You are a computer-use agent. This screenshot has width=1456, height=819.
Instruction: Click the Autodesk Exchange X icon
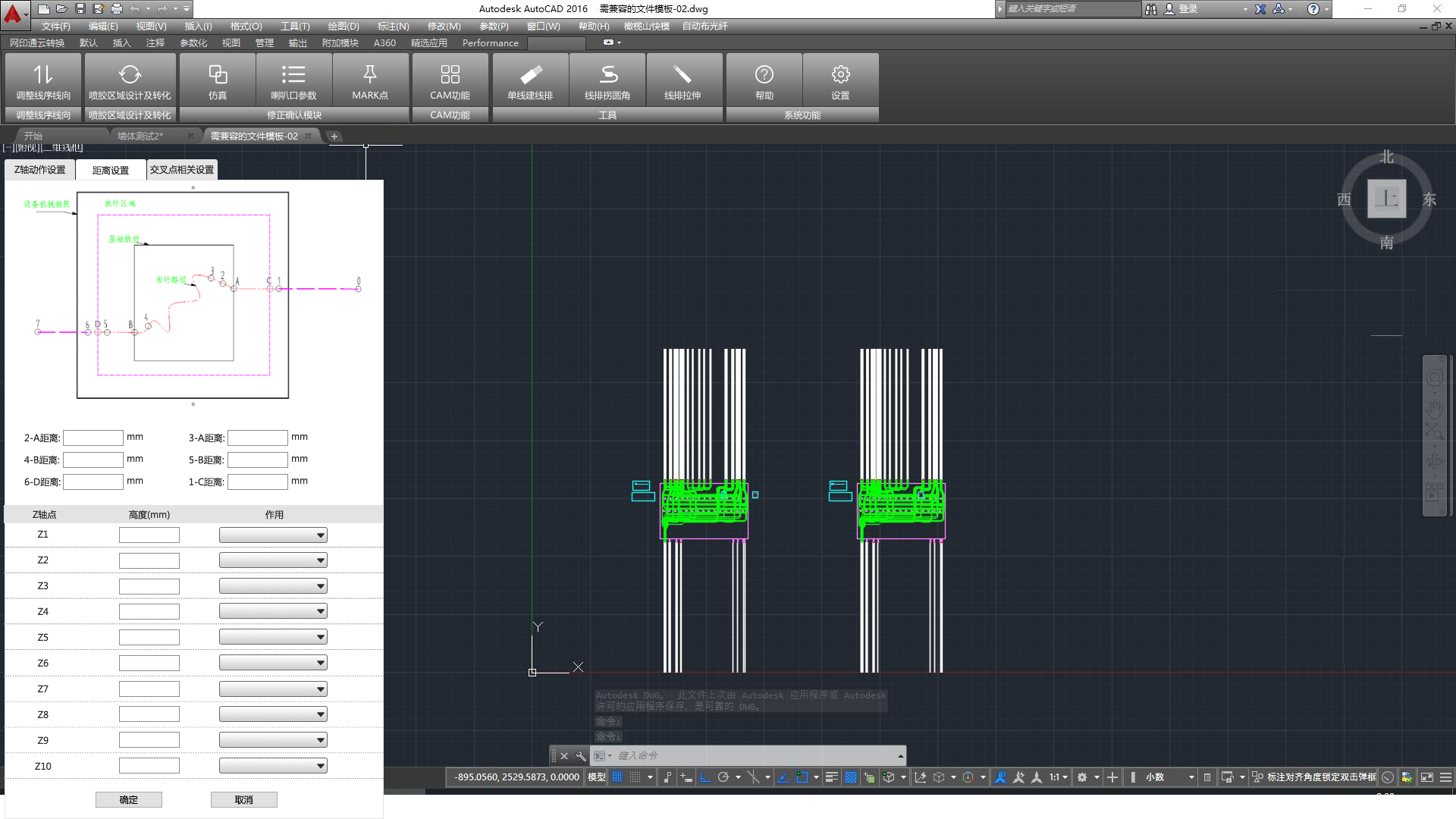click(1260, 9)
